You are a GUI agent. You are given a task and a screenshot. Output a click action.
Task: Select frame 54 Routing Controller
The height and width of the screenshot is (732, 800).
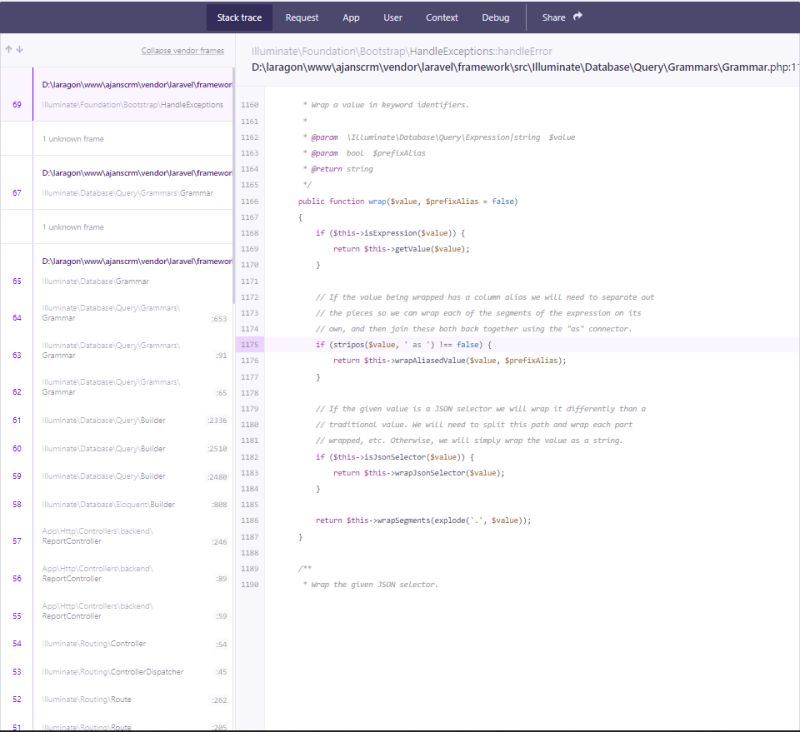117,643
